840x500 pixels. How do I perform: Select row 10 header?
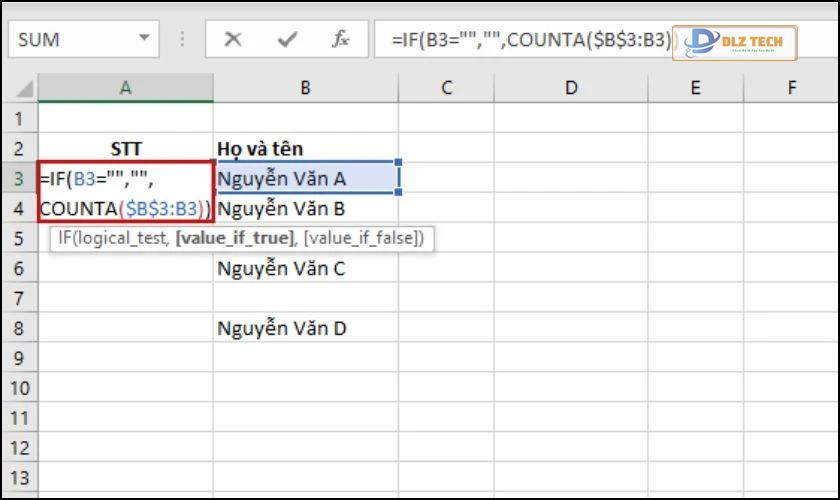pyautogui.click(x=19, y=388)
